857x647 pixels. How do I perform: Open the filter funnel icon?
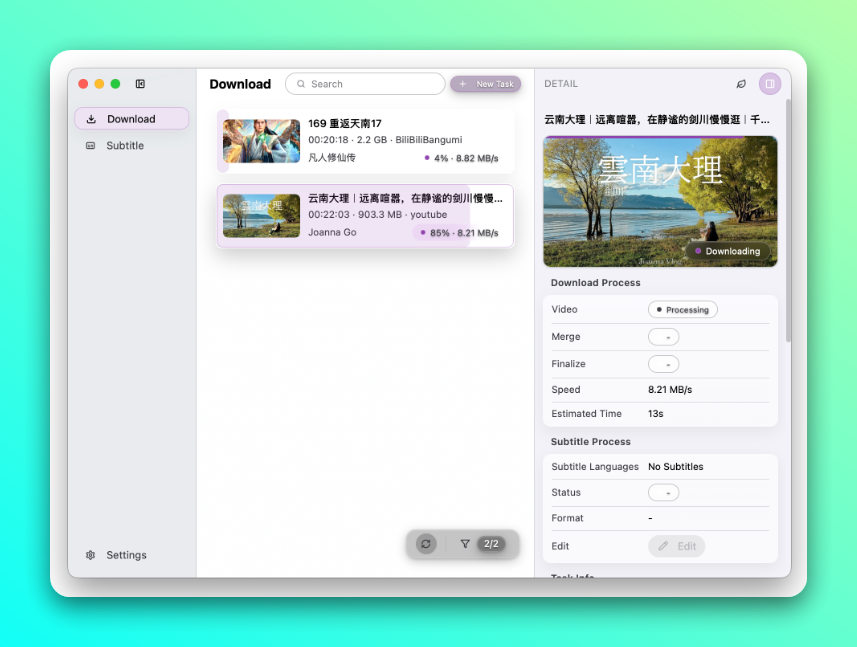465,544
